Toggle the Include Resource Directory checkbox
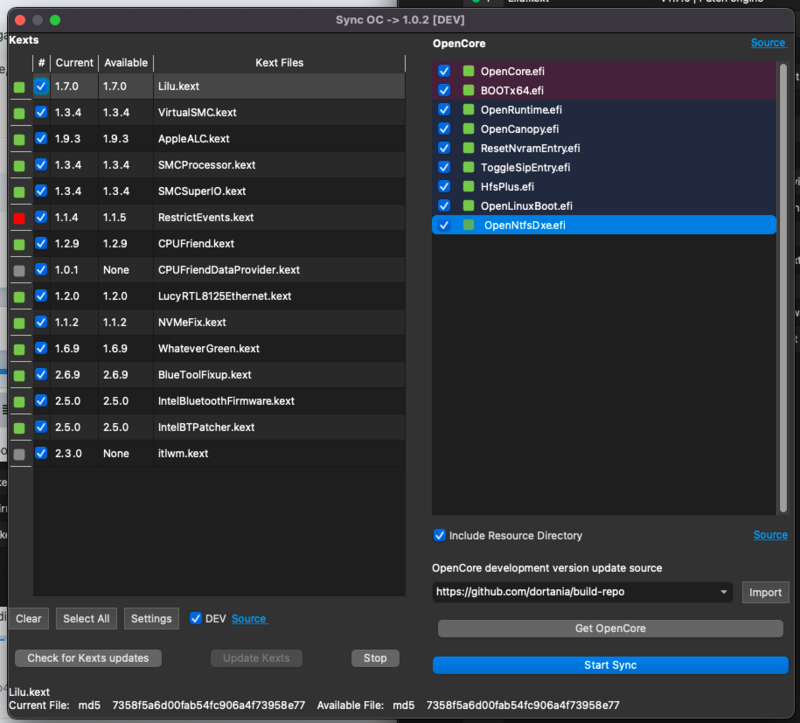This screenshot has height=723, width=800. click(440, 535)
